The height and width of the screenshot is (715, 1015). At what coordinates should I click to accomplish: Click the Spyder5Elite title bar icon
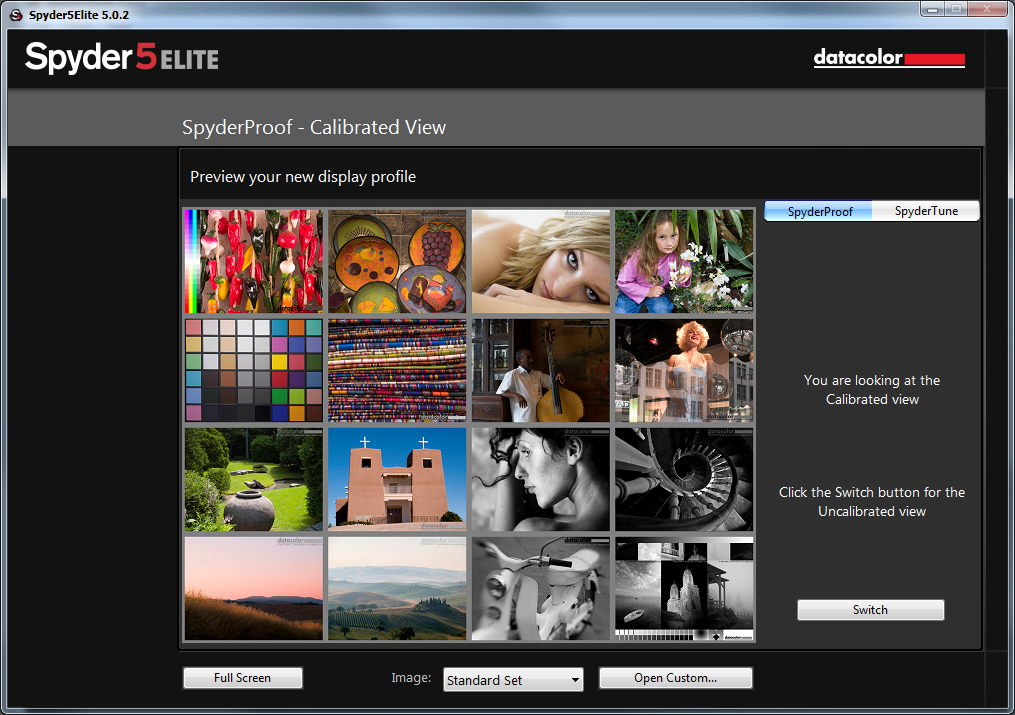point(16,15)
